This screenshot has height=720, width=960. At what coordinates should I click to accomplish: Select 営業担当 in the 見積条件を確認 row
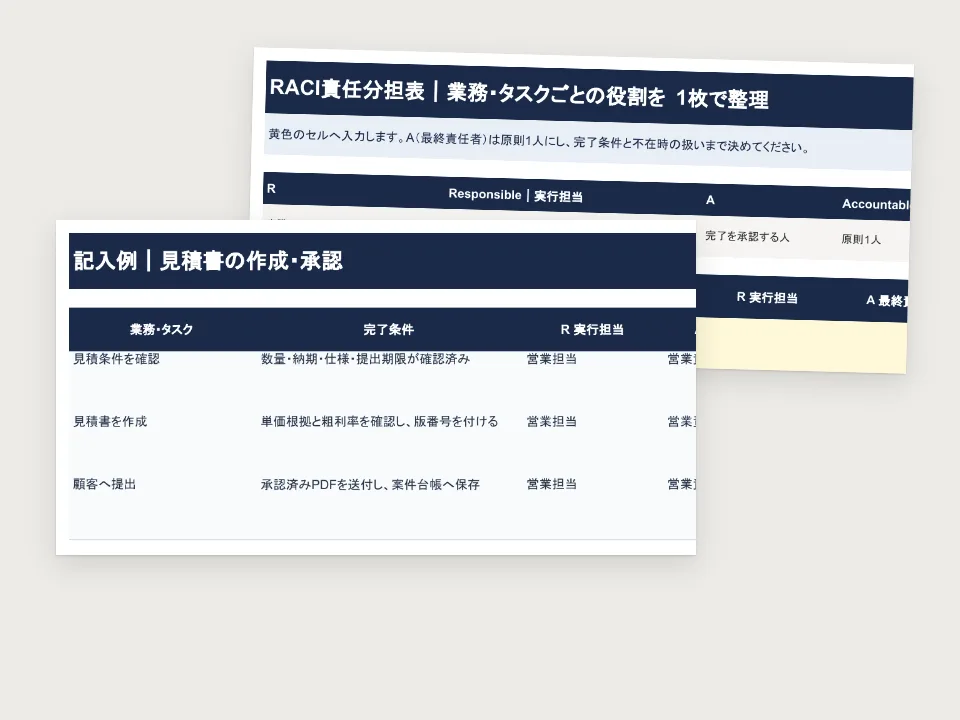[552, 359]
